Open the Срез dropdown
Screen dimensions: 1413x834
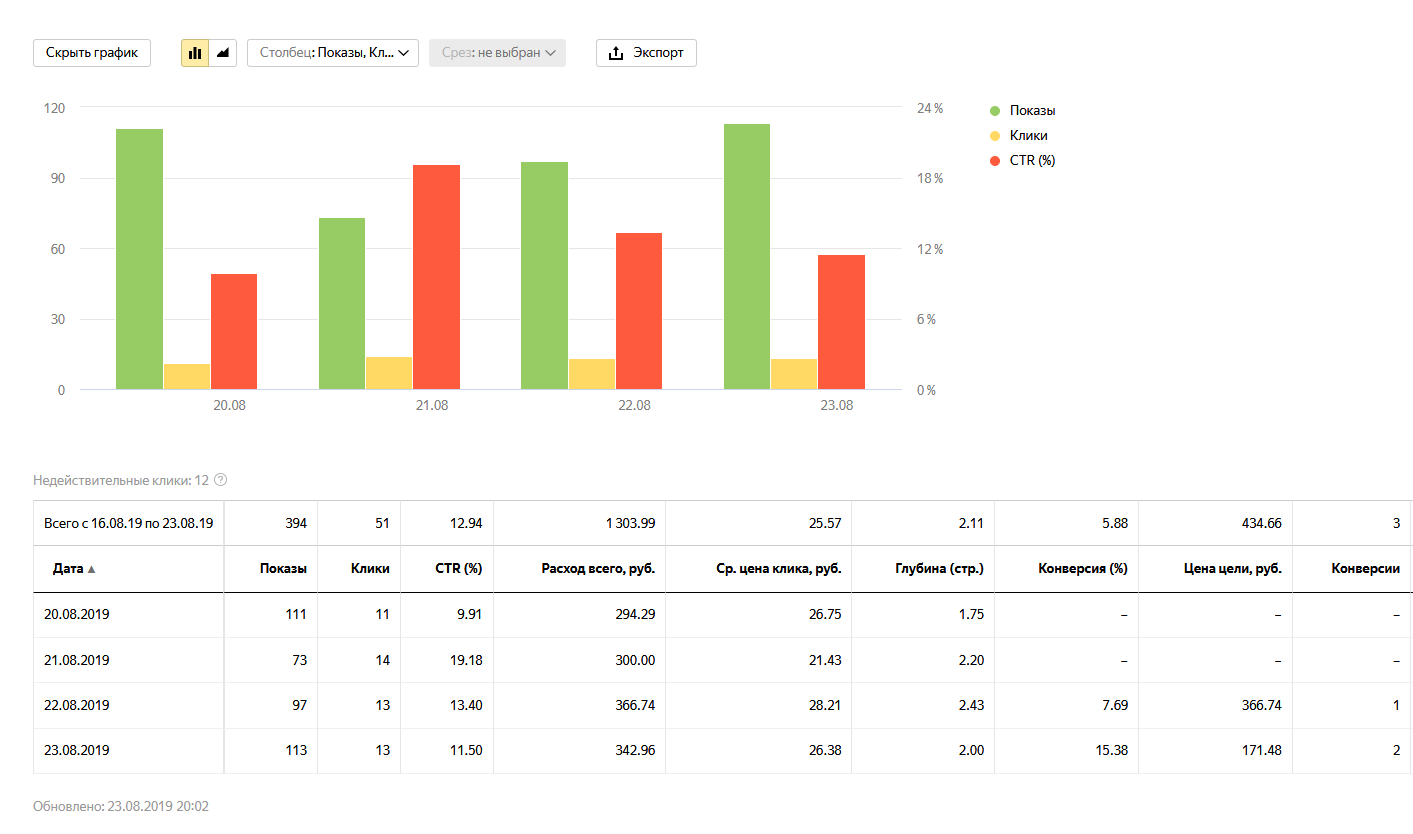497,53
